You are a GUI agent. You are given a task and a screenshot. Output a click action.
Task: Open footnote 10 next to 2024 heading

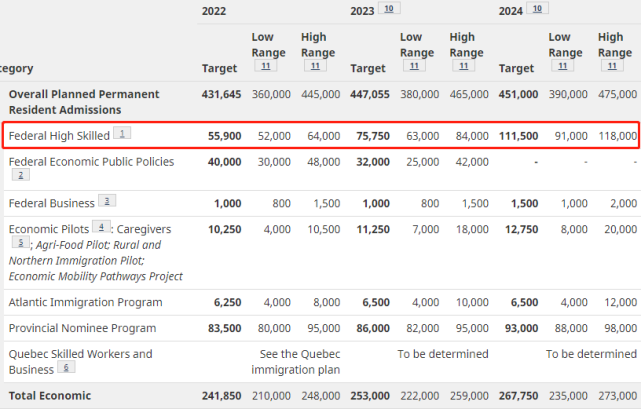pyautogui.click(x=537, y=8)
